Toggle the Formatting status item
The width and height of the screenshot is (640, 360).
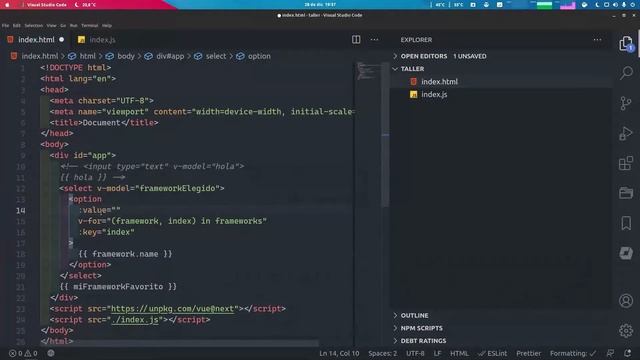[x=573, y=353]
